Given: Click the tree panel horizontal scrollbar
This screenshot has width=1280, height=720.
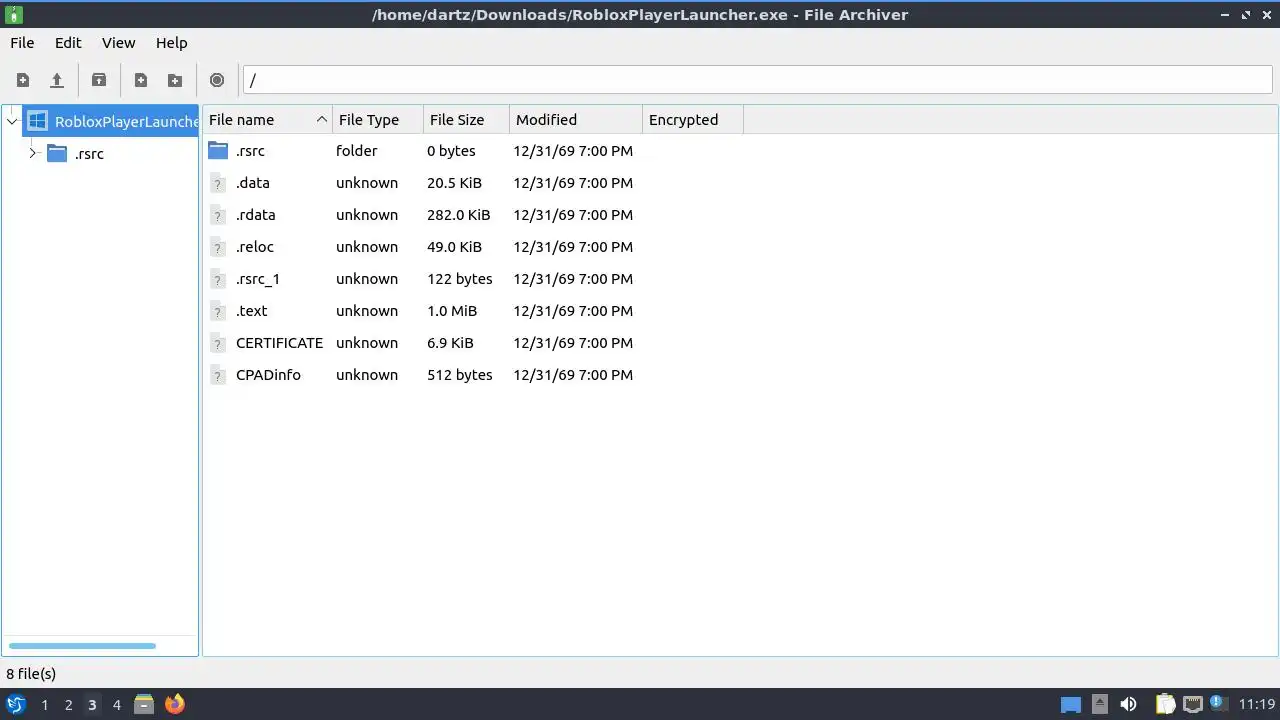Looking at the screenshot, I should 82,646.
